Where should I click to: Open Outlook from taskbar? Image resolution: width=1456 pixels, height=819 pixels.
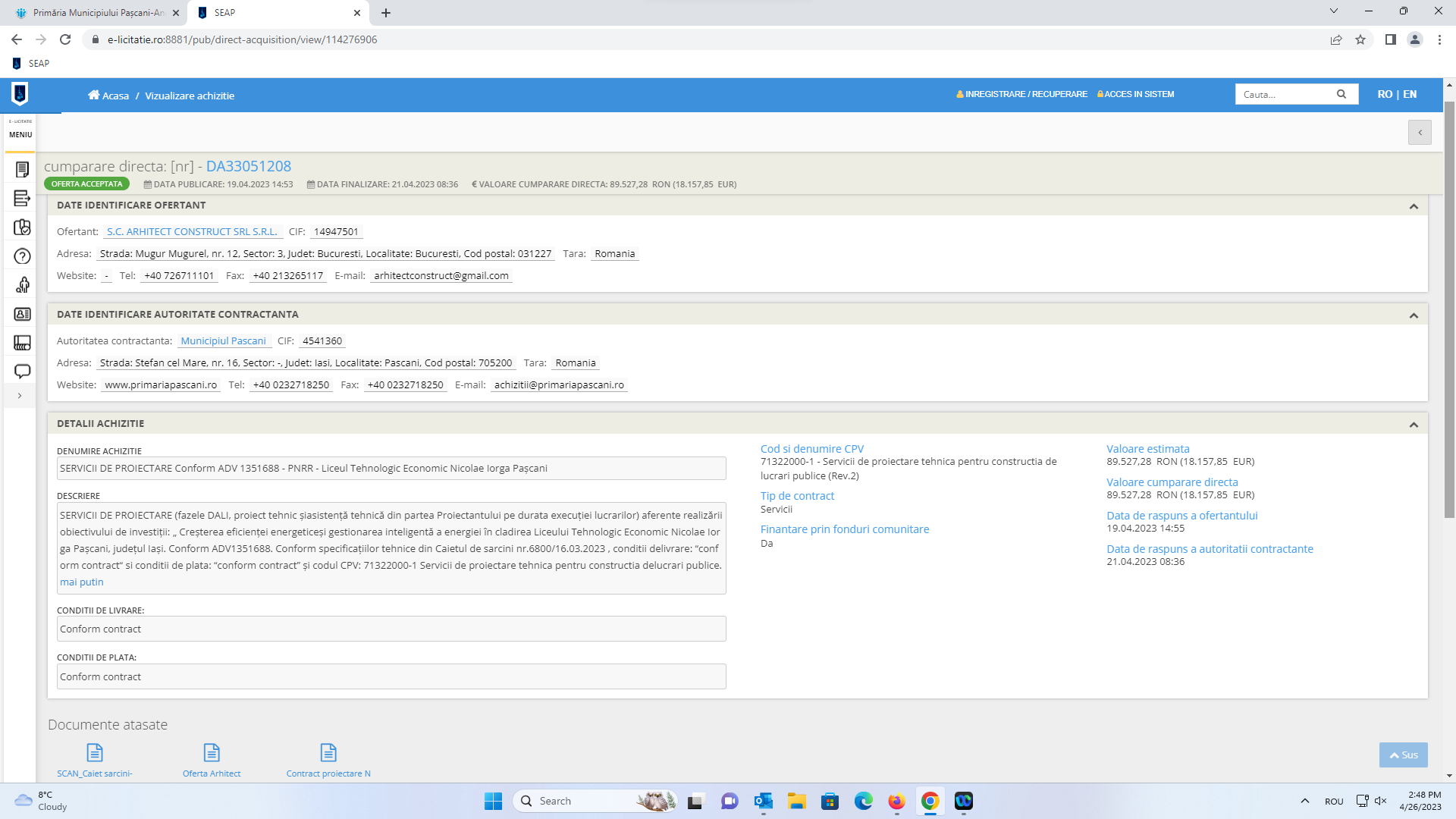(763, 801)
